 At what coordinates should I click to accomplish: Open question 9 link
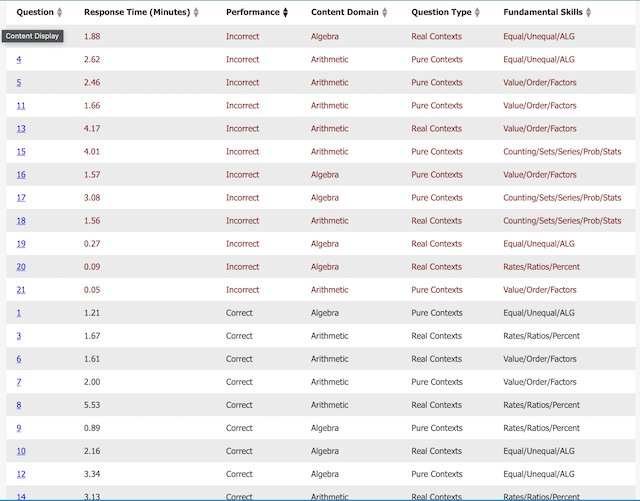click(19, 428)
